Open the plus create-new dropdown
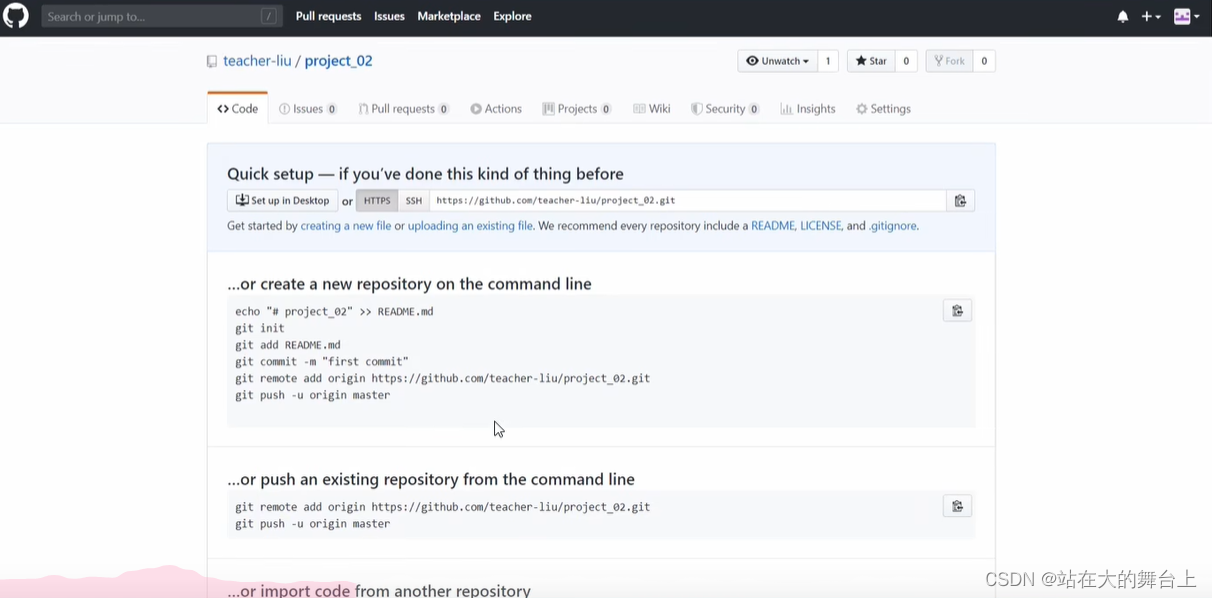The width and height of the screenshot is (1212, 598). pos(1151,17)
